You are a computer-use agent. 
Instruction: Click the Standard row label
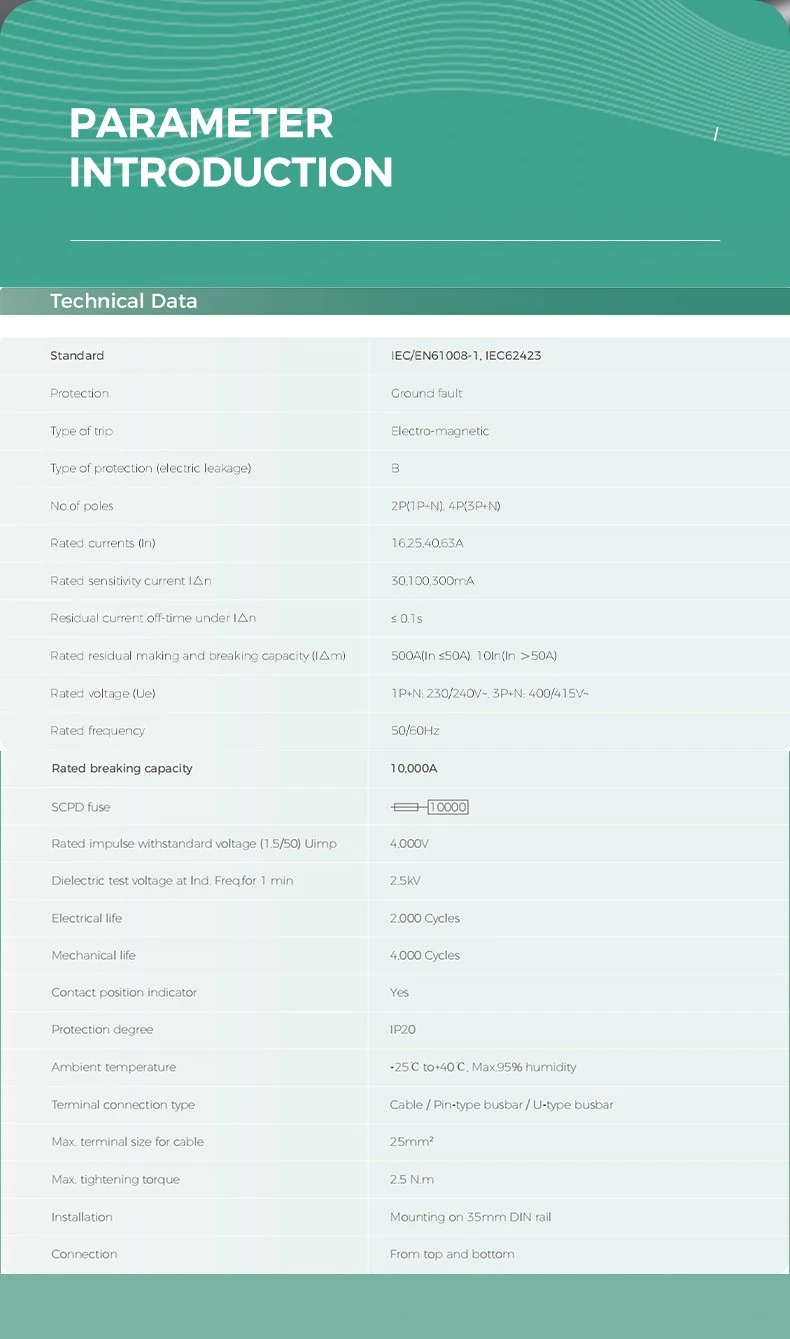(77, 356)
